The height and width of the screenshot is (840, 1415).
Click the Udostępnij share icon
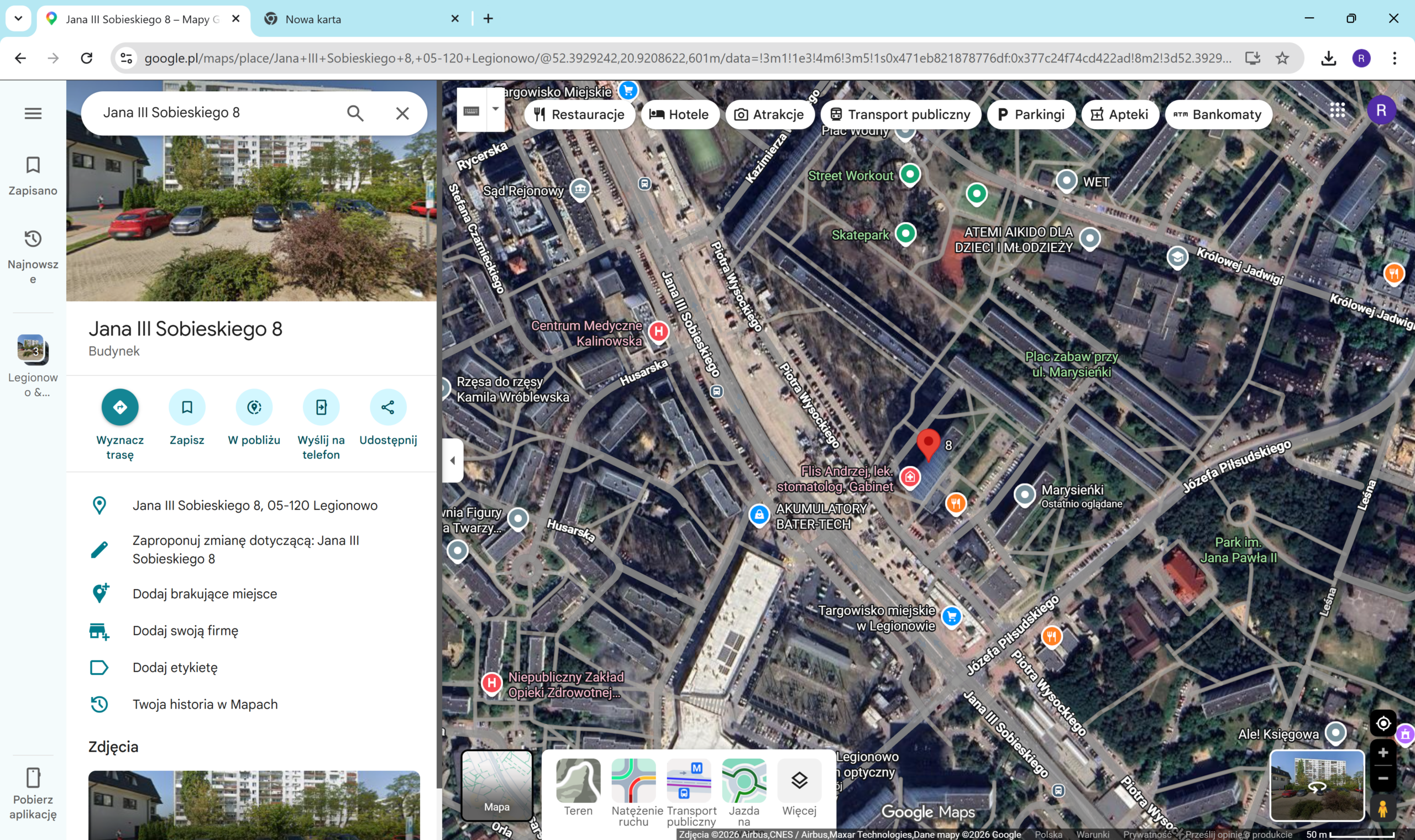click(387, 407)
